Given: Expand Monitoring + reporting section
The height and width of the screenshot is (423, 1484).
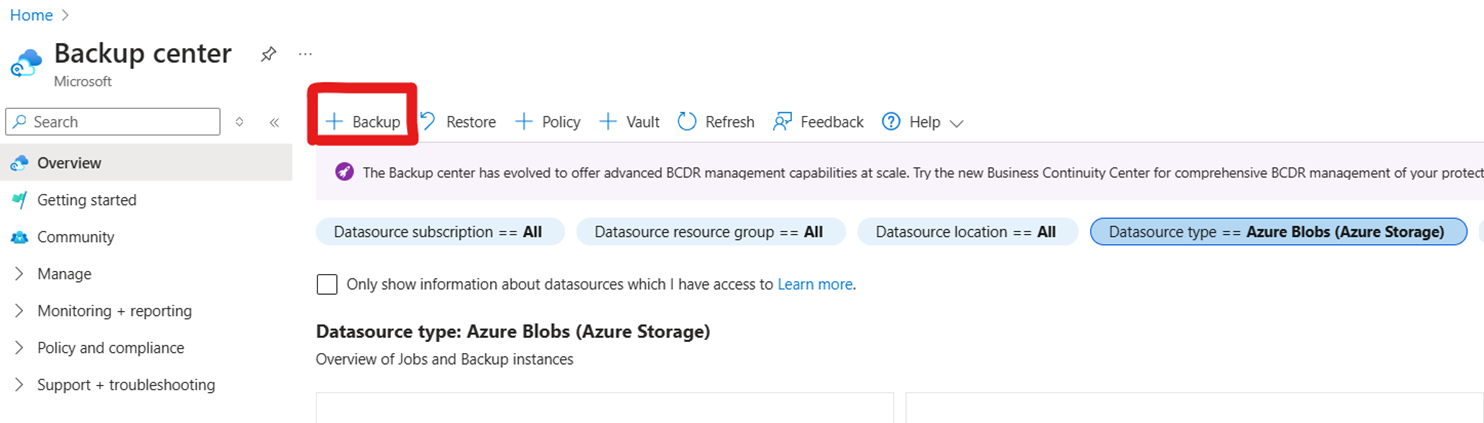Looking at the screenshot, I should (x=114, y=311).
